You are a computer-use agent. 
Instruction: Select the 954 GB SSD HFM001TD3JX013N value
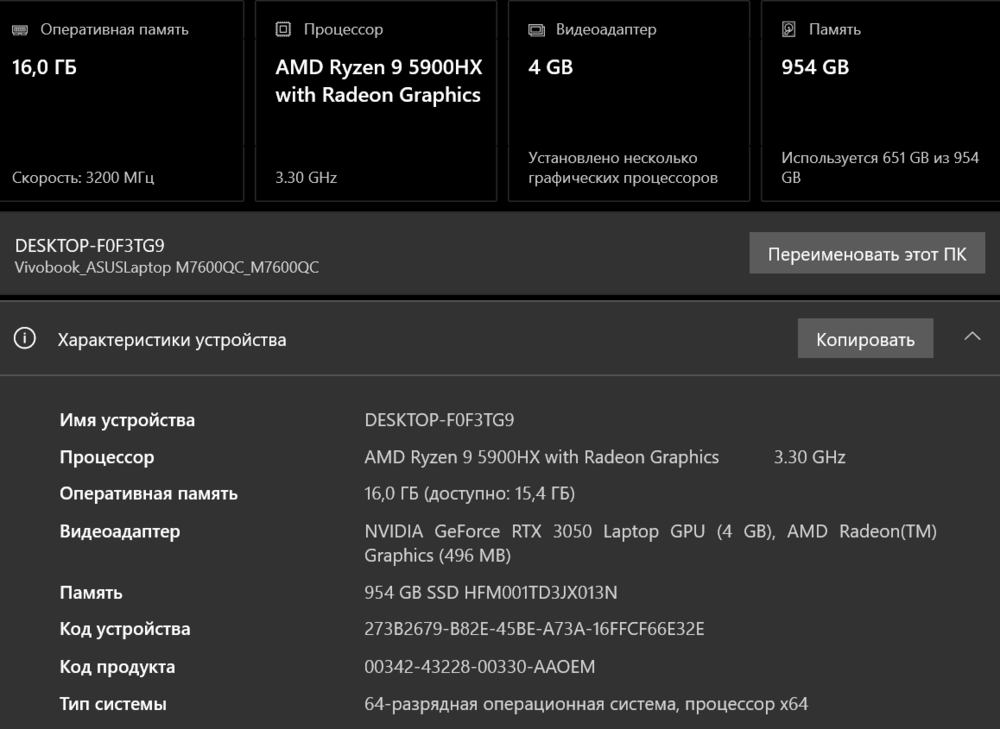[x=491, y=592]
